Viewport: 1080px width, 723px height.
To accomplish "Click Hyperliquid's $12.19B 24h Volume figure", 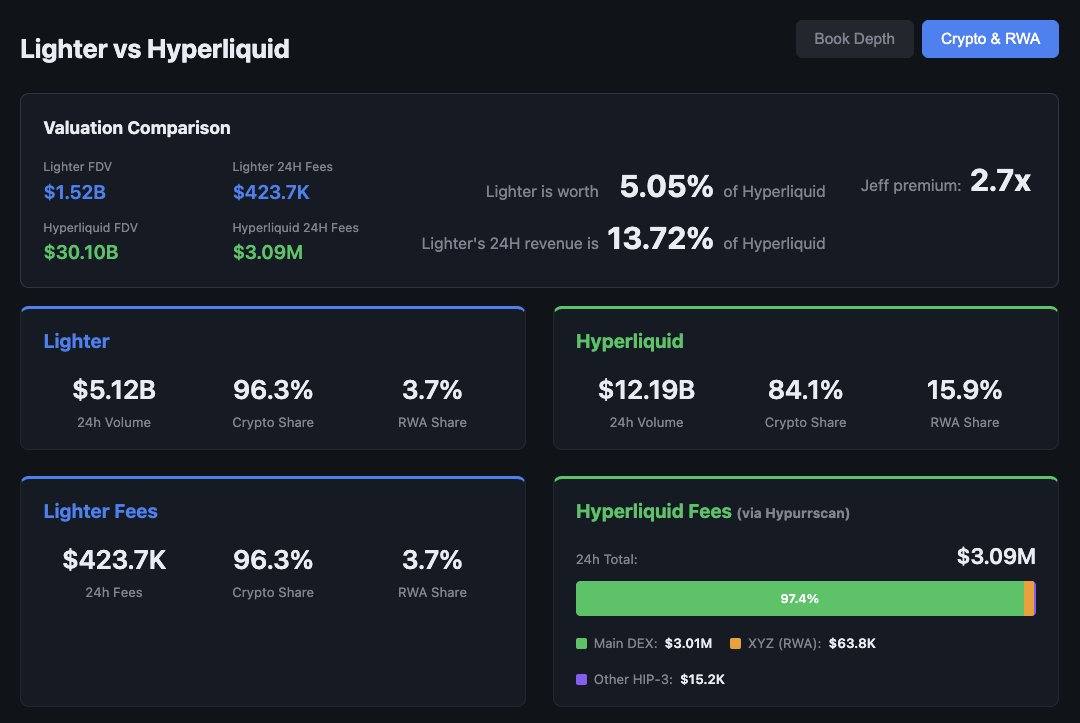I will tap(646, 390).
